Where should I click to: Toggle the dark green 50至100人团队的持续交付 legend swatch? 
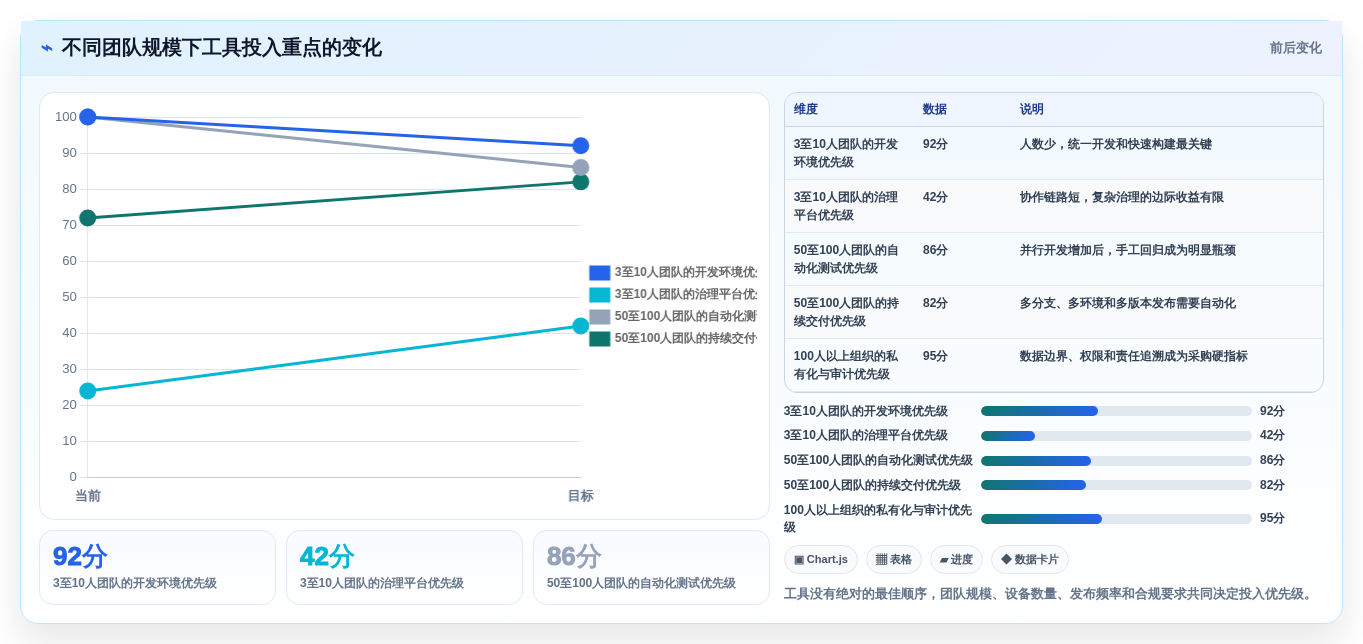599,339
